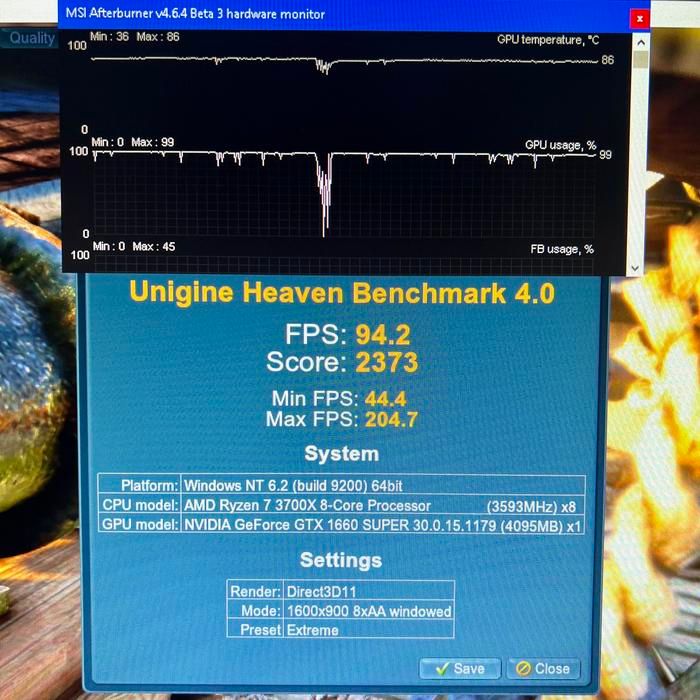Select the GTX 1660 SUPER GPU model row
The width and height of the screenshot is (700, 700).
click(x=340, y=525)
